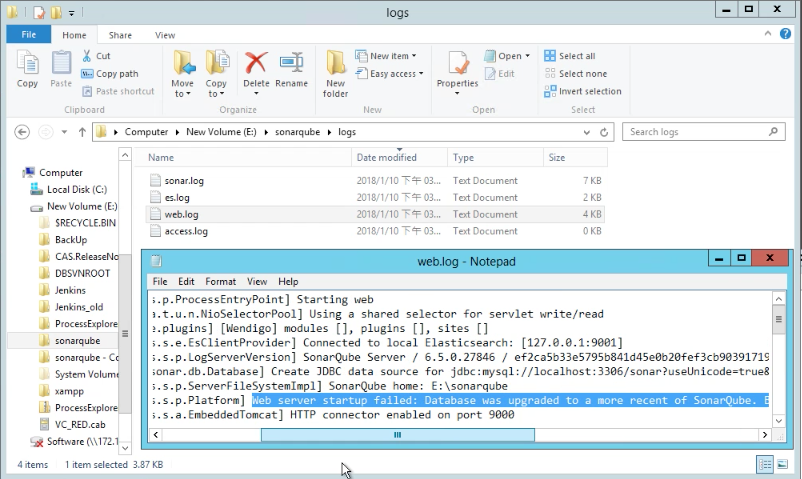
Task: Click the Move to folder icon
Action: coord(183,62)
